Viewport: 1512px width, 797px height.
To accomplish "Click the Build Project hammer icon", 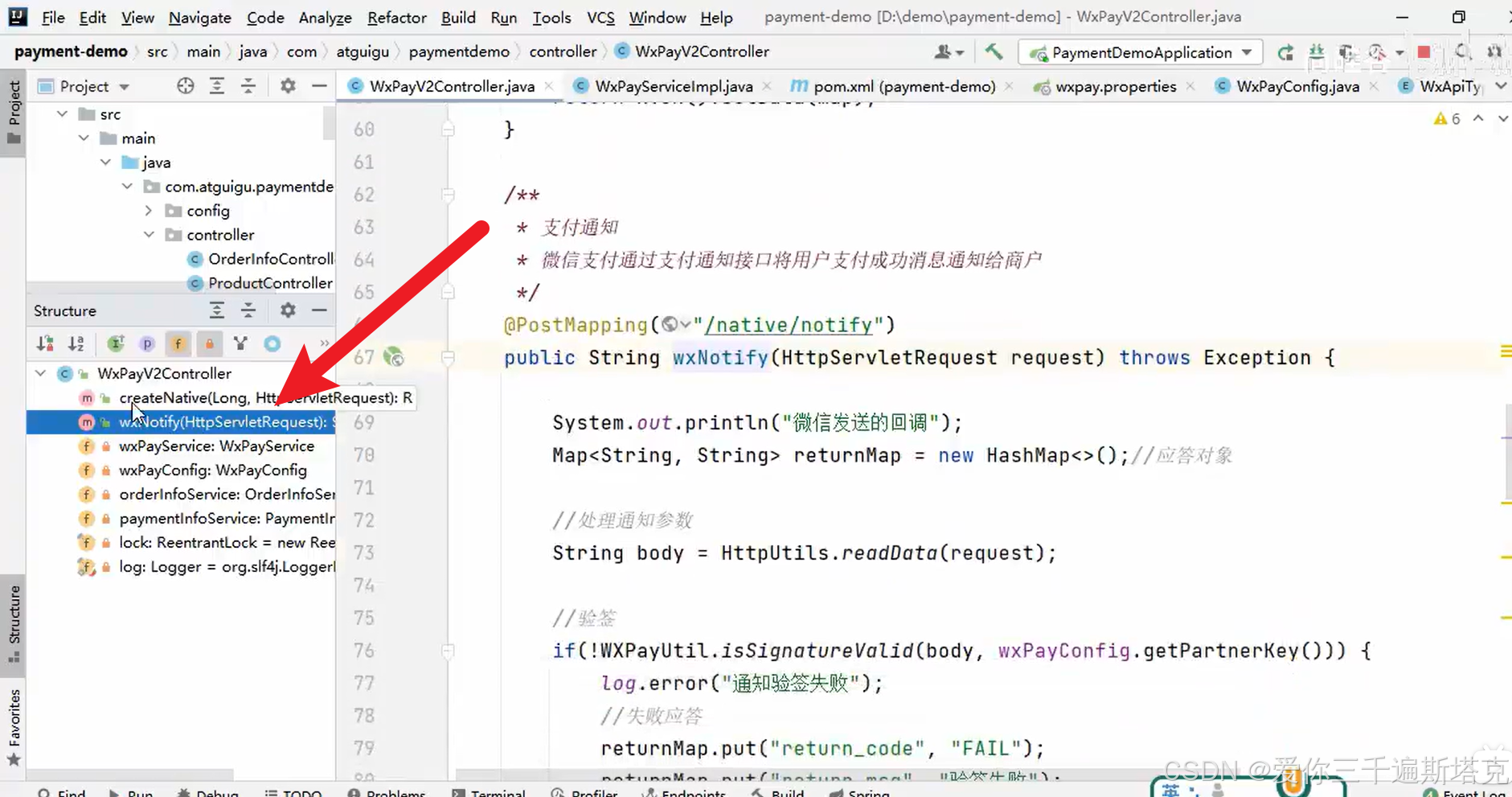I will (x=994, y=52).
